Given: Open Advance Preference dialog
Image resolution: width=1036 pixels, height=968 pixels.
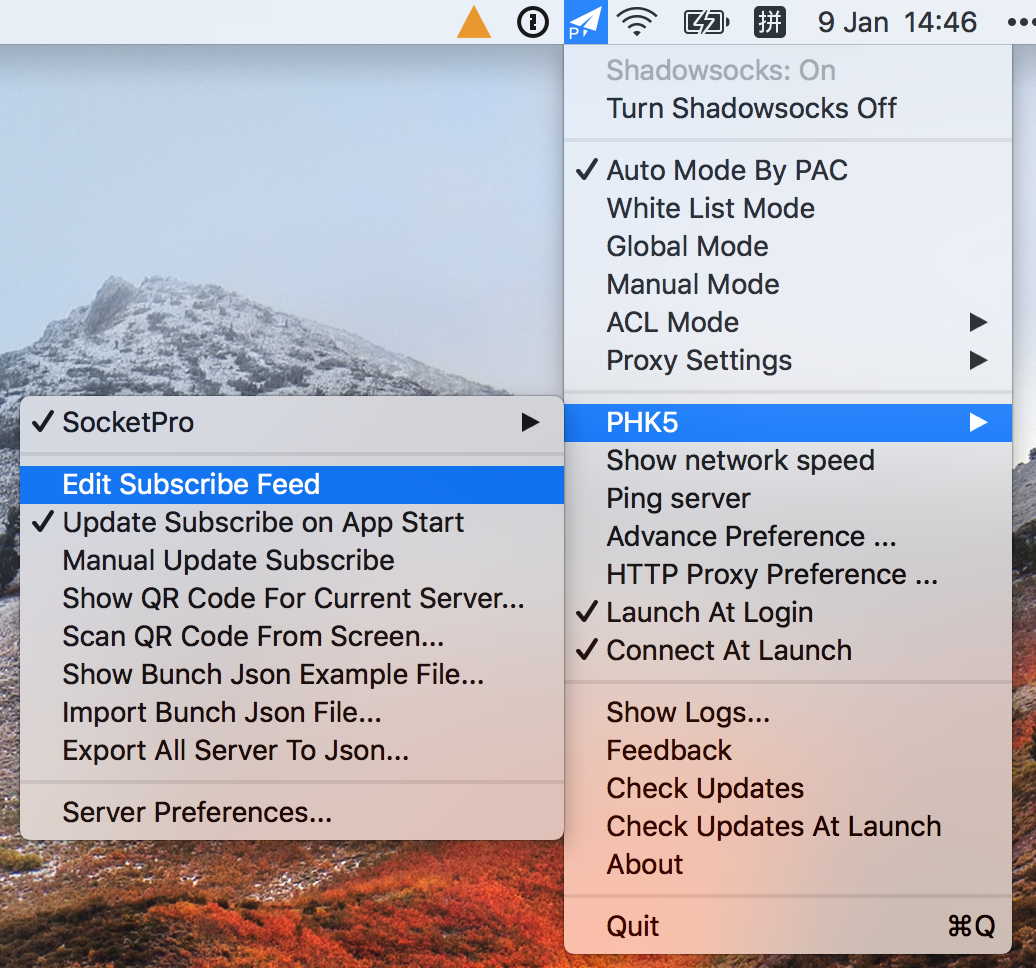Looking at the screenshot, I should pyautogui.click(x=788, y=537).
